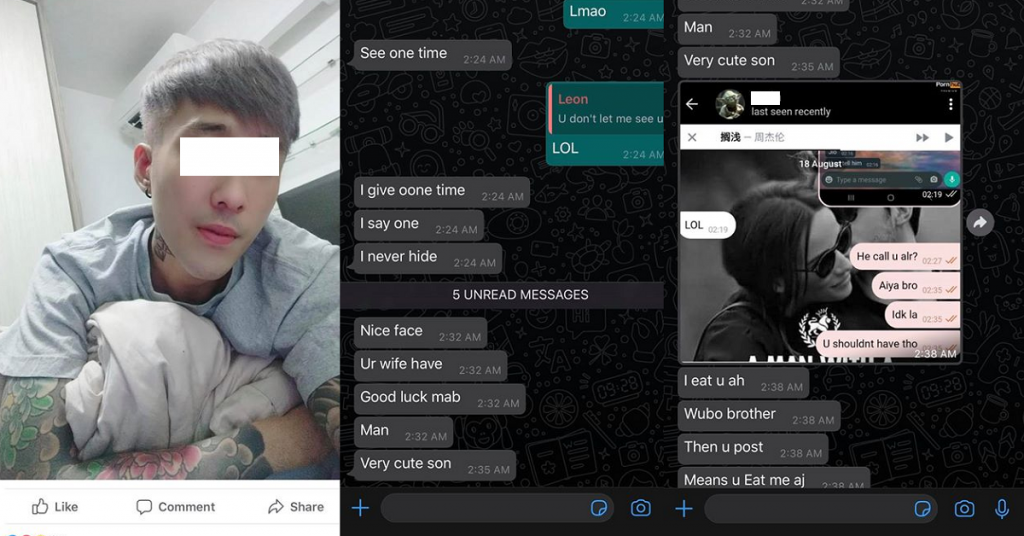The image size is (1024, 536).
Task: Click 'U shouldnt have tho' bubble
Action: [888, 345]
